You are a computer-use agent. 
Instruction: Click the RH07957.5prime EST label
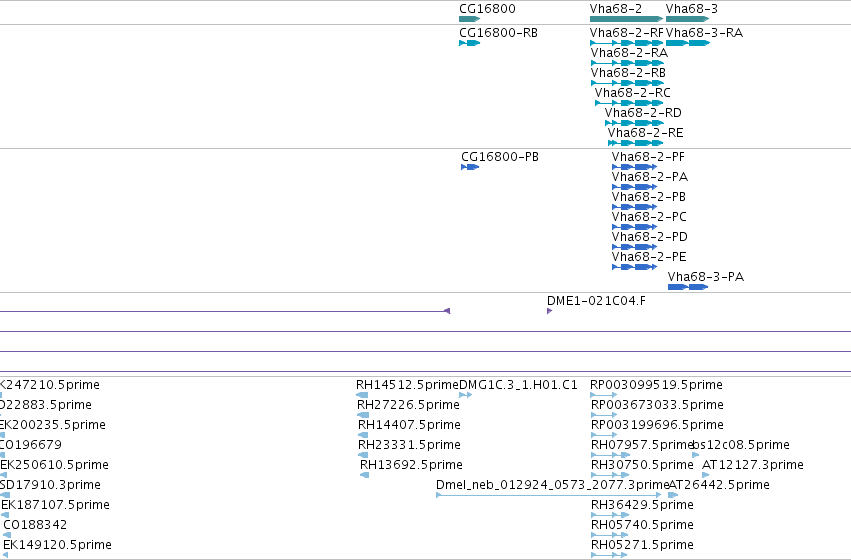tap(642, 445)
